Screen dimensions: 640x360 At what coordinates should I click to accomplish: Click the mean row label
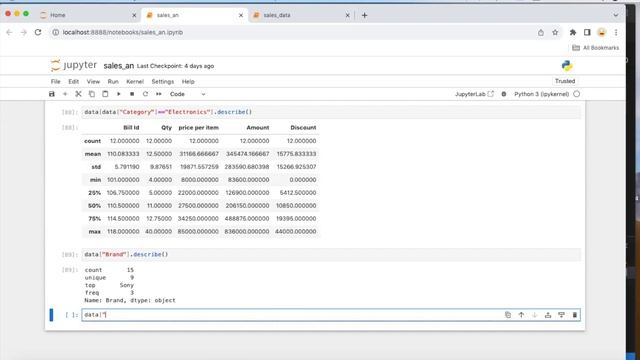93,154
